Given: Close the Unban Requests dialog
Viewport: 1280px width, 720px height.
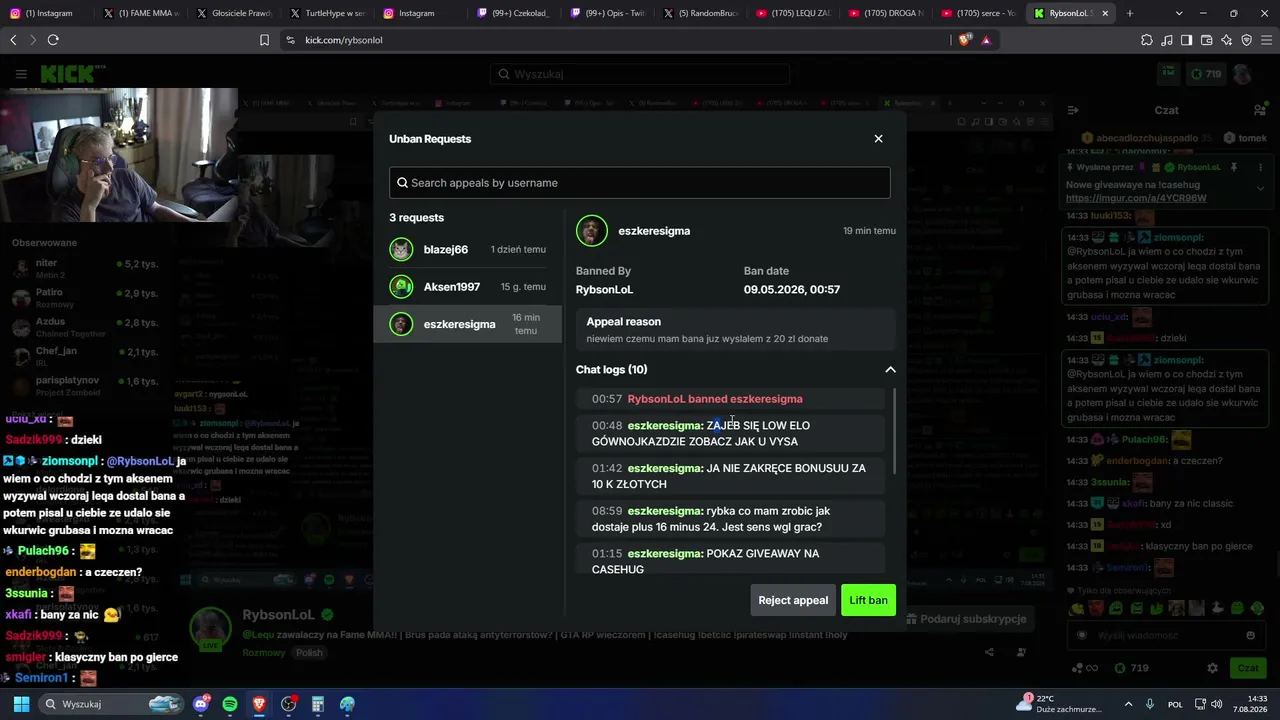Looking at the screenshot, I should click(x=878, y=139).
